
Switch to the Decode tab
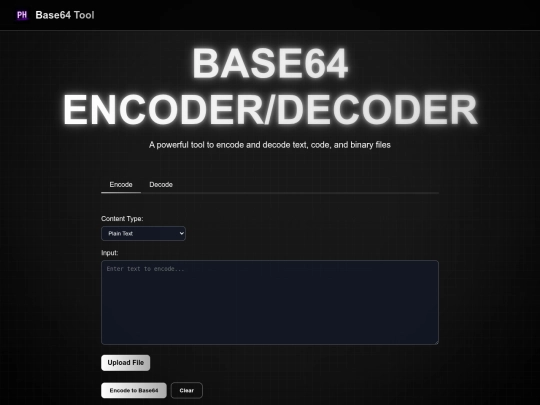(161, 185)
